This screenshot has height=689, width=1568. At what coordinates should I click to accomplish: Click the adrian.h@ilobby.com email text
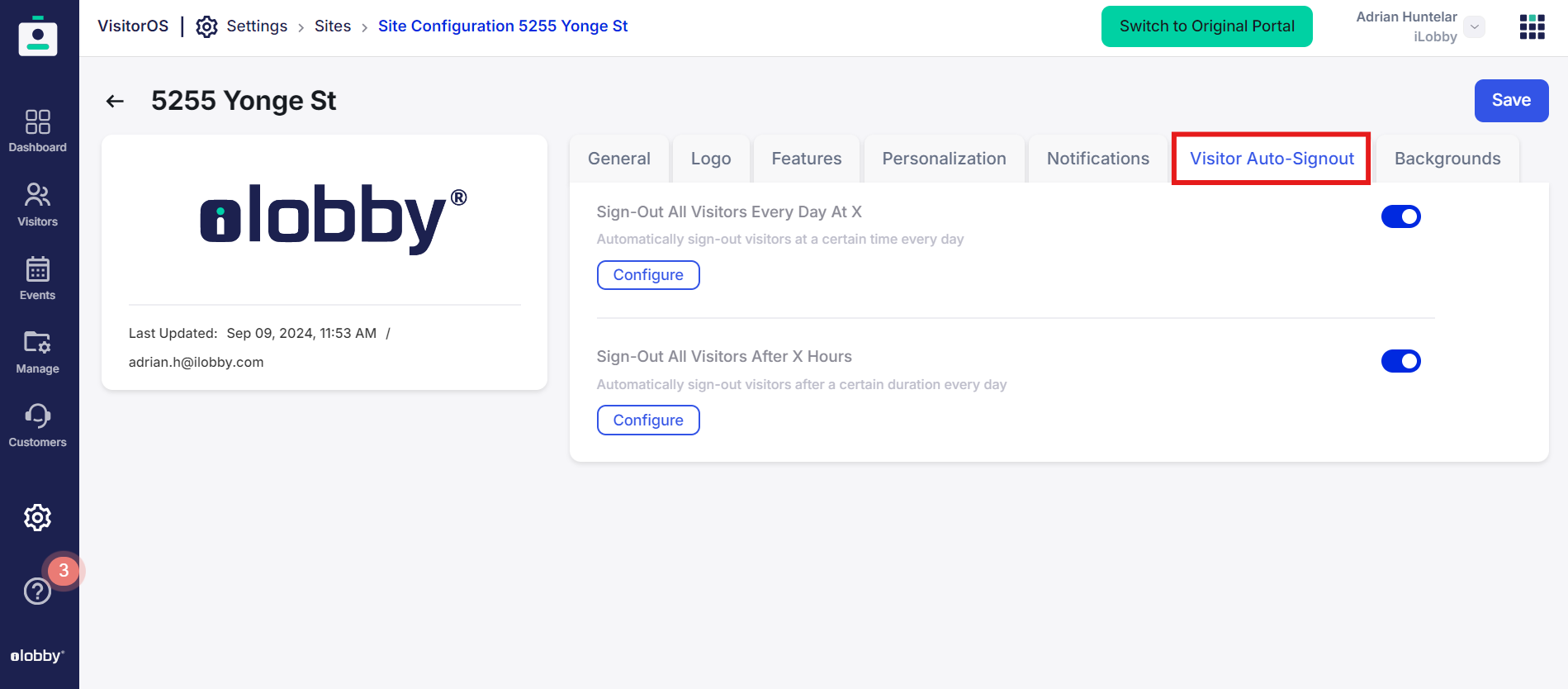[197, 362]
